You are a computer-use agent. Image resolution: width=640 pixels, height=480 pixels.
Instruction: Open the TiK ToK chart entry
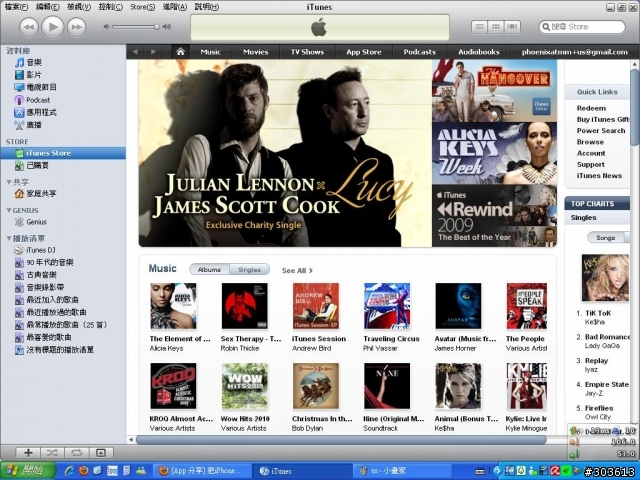[598, 313]
